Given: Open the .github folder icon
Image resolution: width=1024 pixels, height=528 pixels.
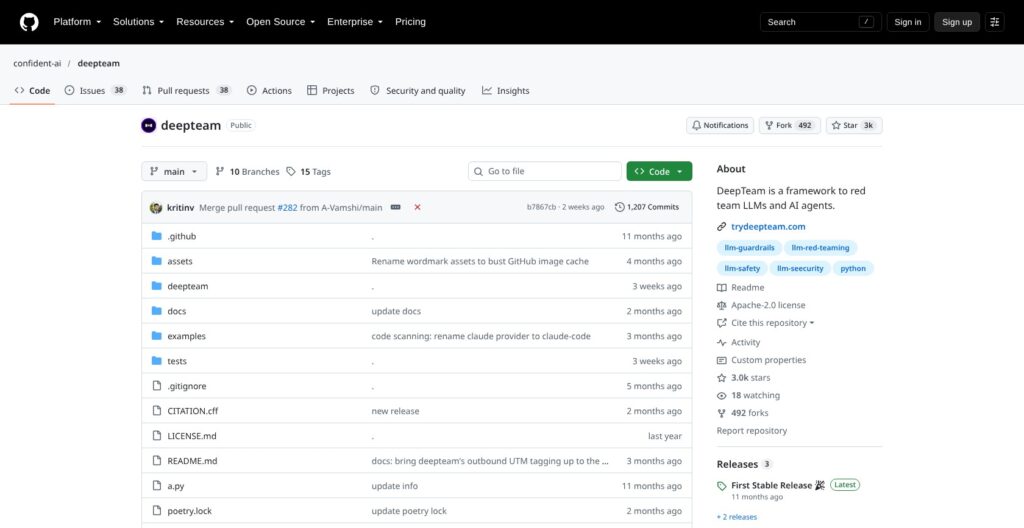Looking at the screenshot, I should [157, 236].
